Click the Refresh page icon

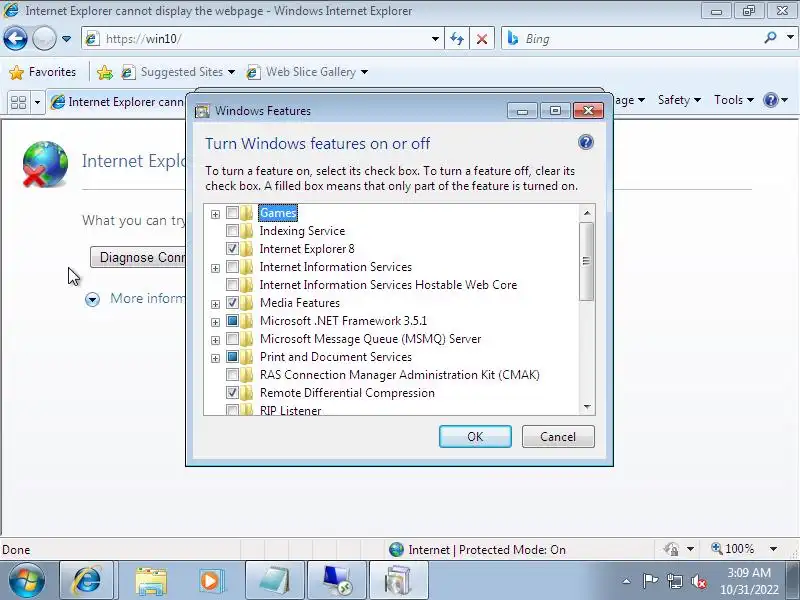coord(457,39)
